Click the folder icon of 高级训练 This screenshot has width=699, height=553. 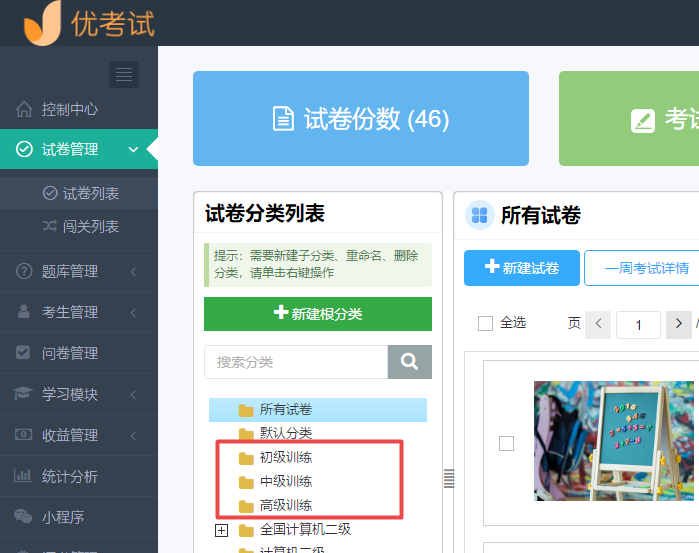click(x=246, y=506)
